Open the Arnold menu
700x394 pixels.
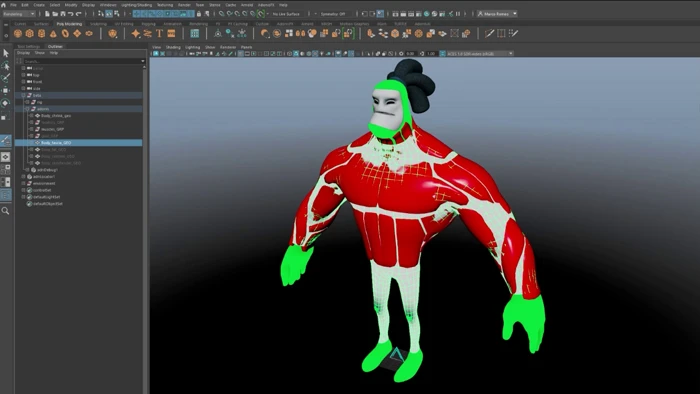[x=247, y=5]
